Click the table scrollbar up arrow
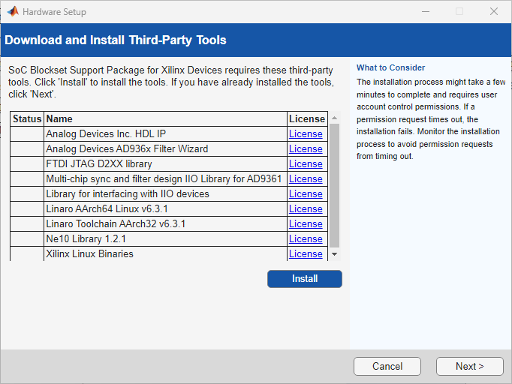The image size is (512, 384). coord(335,118)
